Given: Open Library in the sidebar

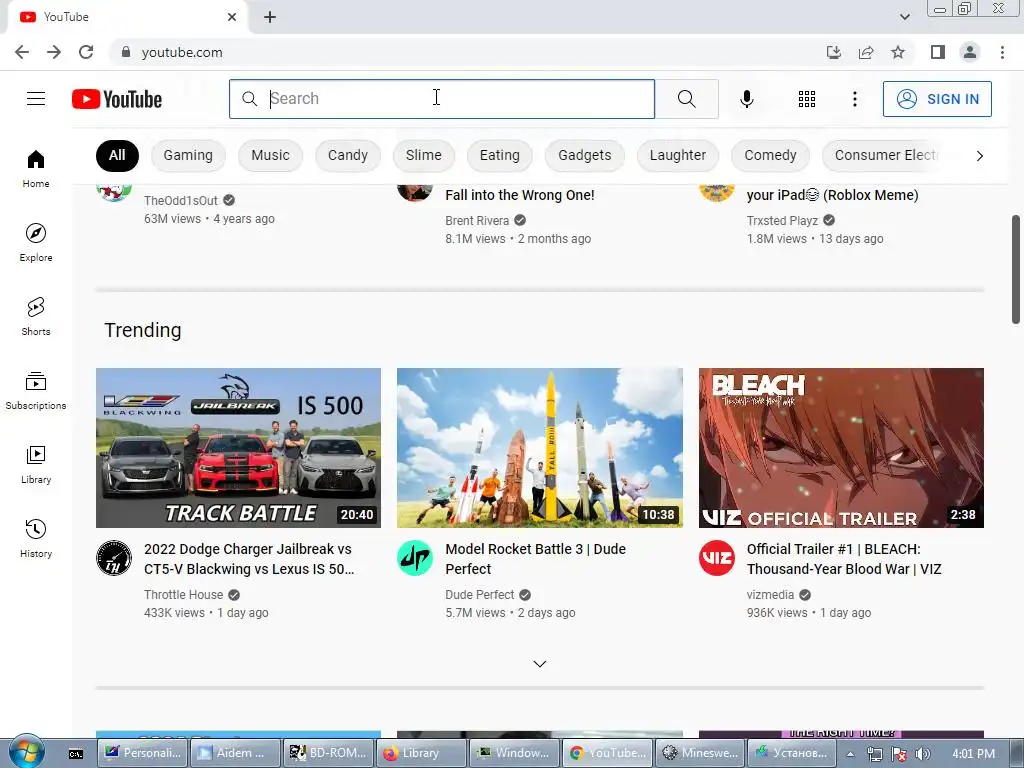Looking at the screenshot, I should [x=36, y=464].
